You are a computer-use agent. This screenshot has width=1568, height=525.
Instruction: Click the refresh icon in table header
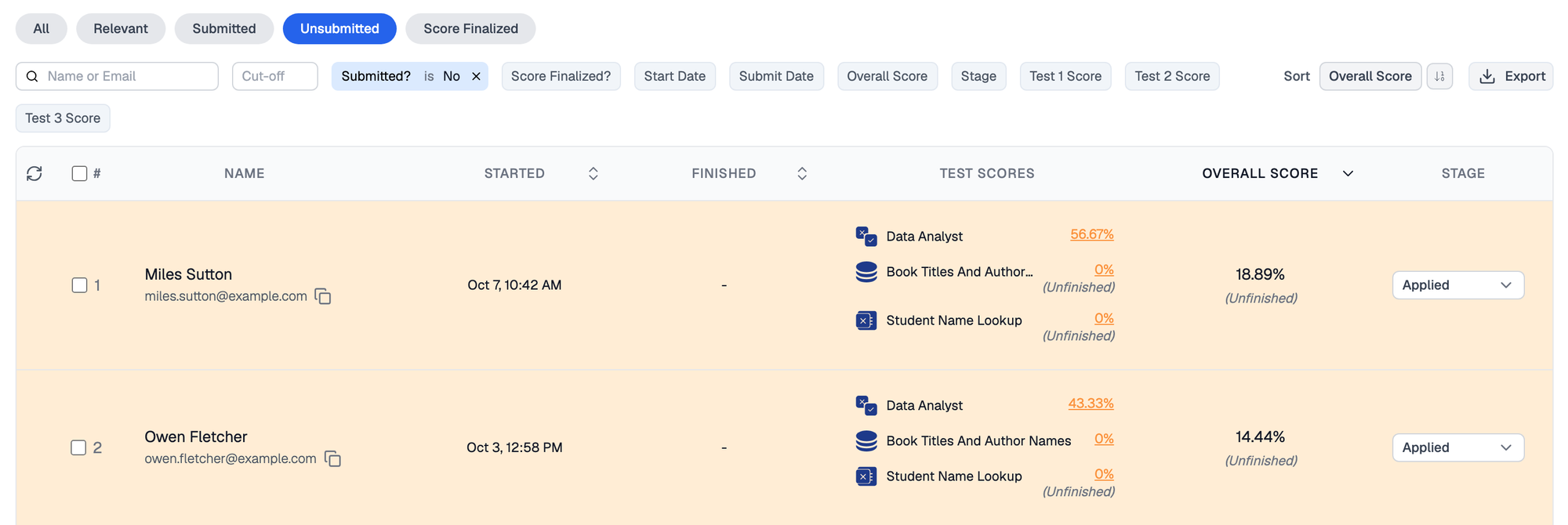tap(34, 173)
